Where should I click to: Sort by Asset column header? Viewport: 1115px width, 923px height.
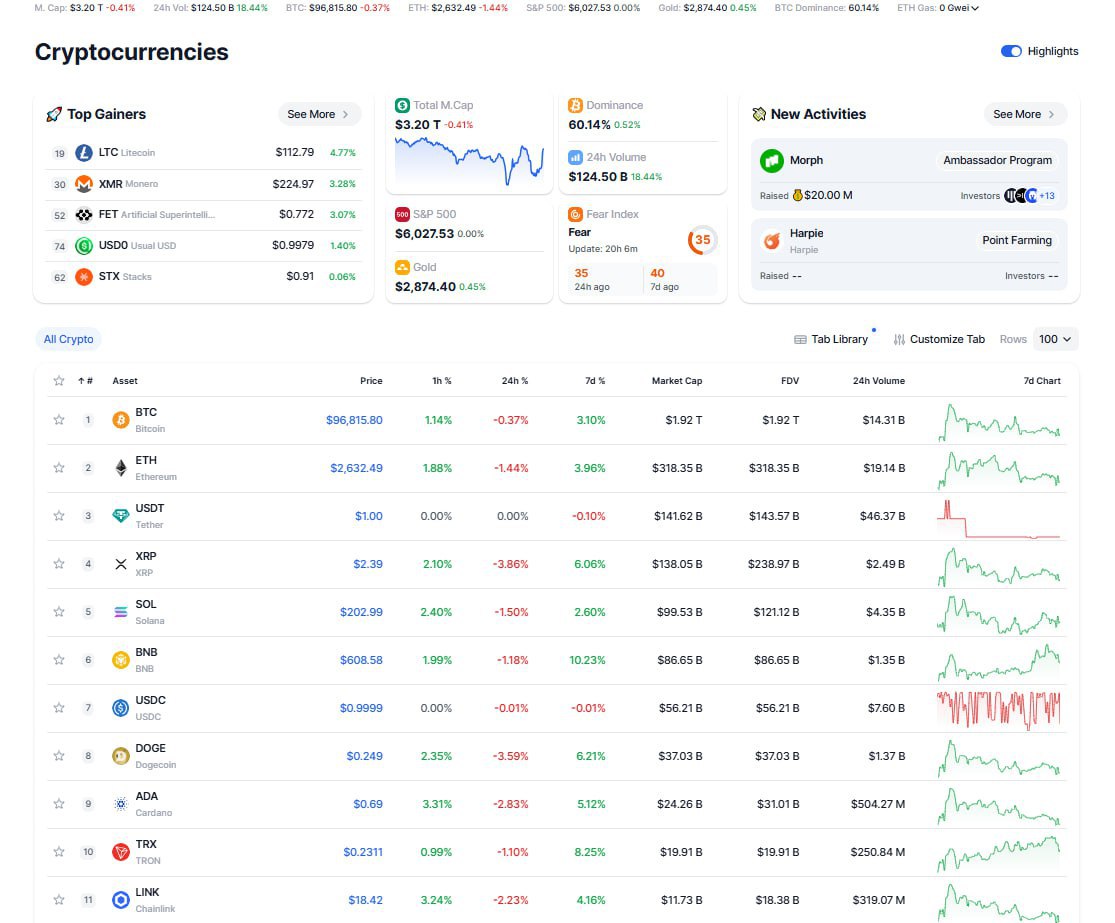pyautogui.click(x=125, y=380)
